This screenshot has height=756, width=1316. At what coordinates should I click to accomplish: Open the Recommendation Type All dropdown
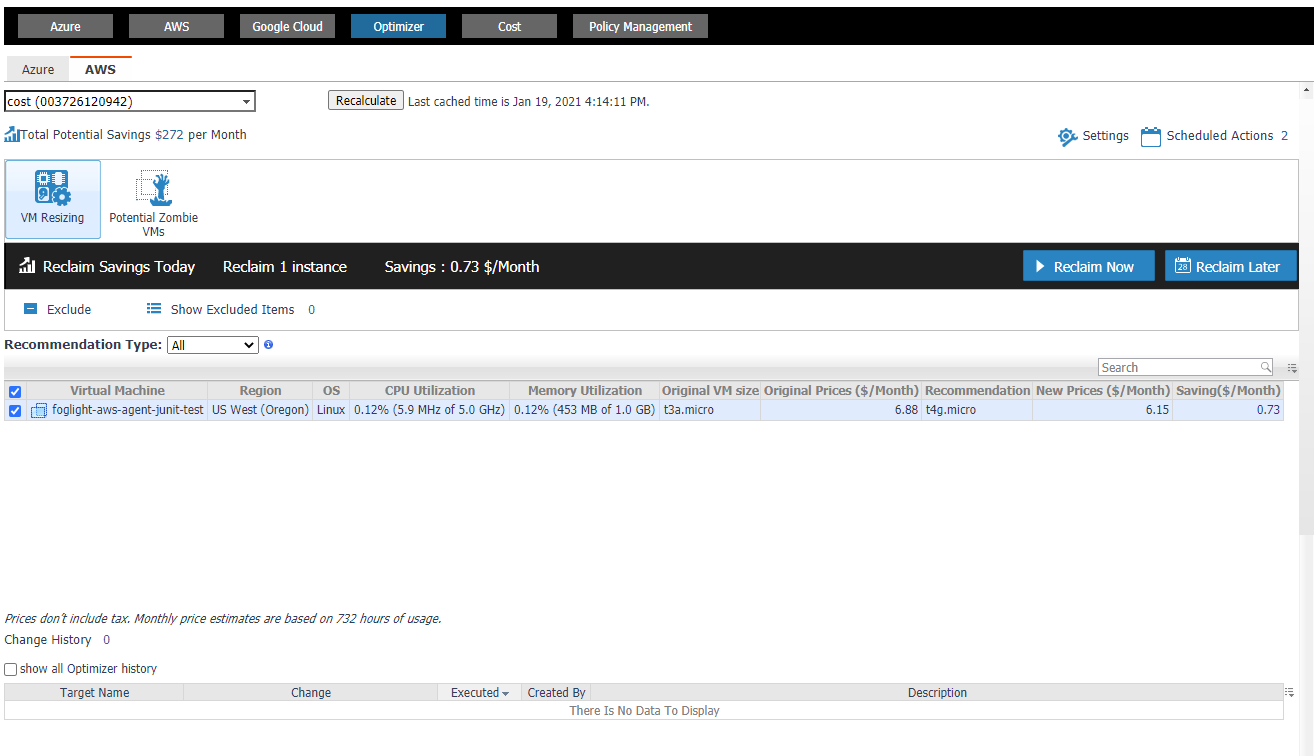click(213, 345)
